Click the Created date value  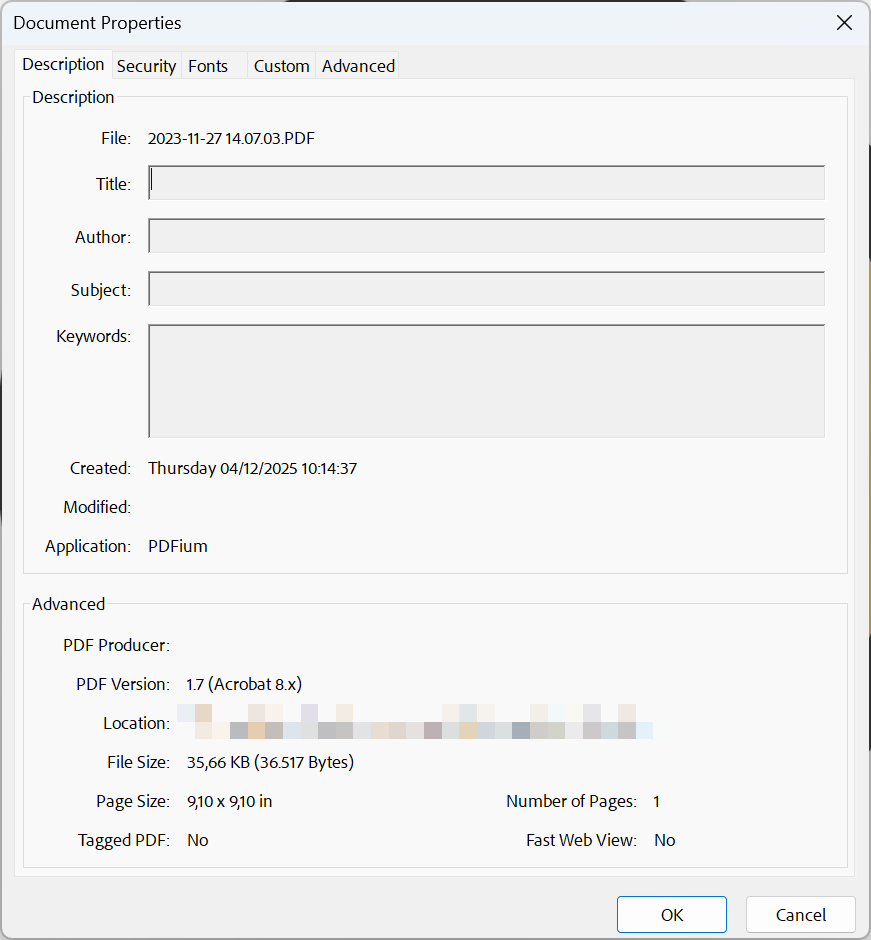(x=252, y=468)
